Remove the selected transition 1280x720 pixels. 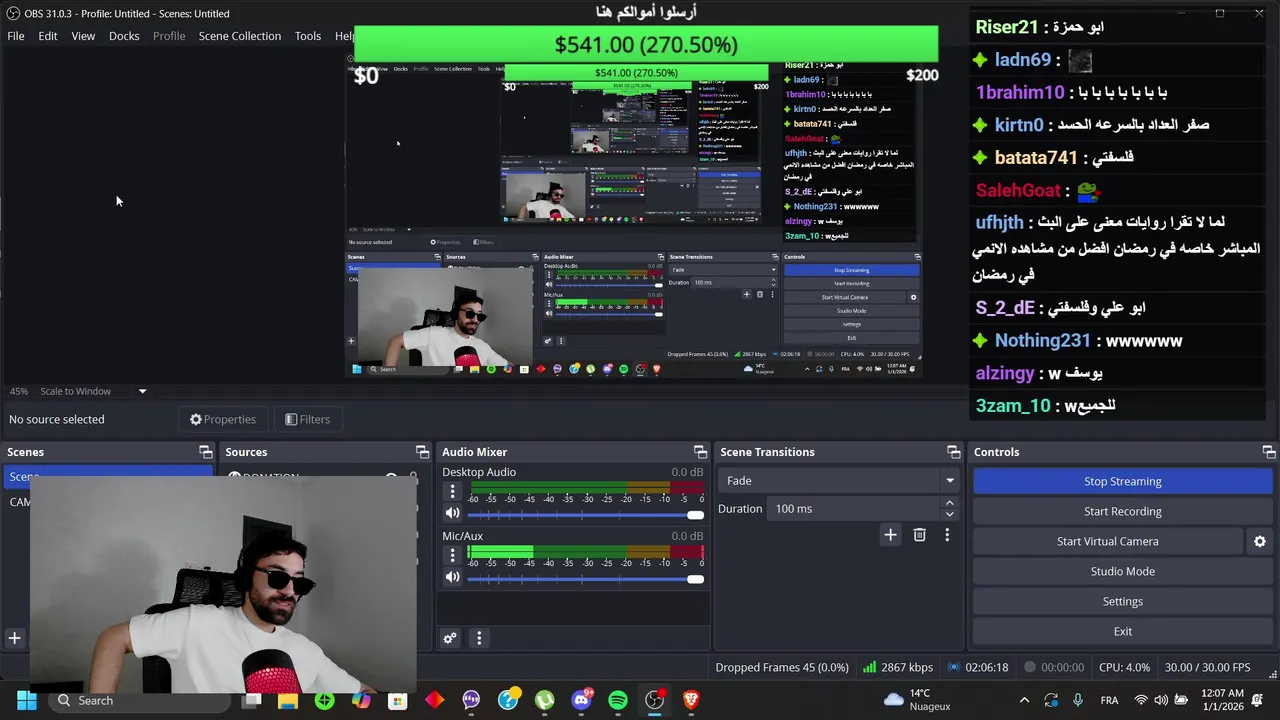919,535
